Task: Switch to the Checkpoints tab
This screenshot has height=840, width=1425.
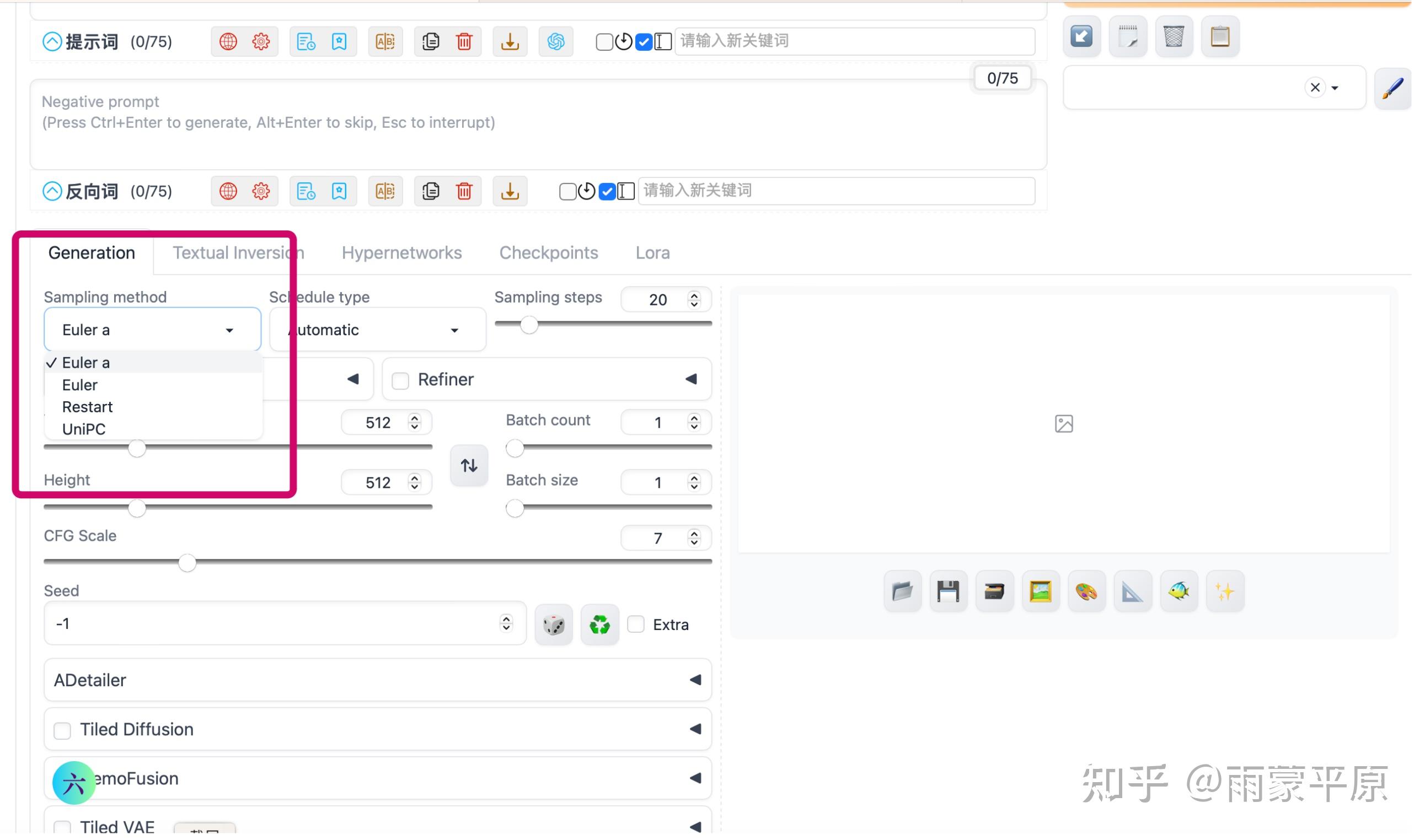Action: pyautogui.click(x=548, y=252)
